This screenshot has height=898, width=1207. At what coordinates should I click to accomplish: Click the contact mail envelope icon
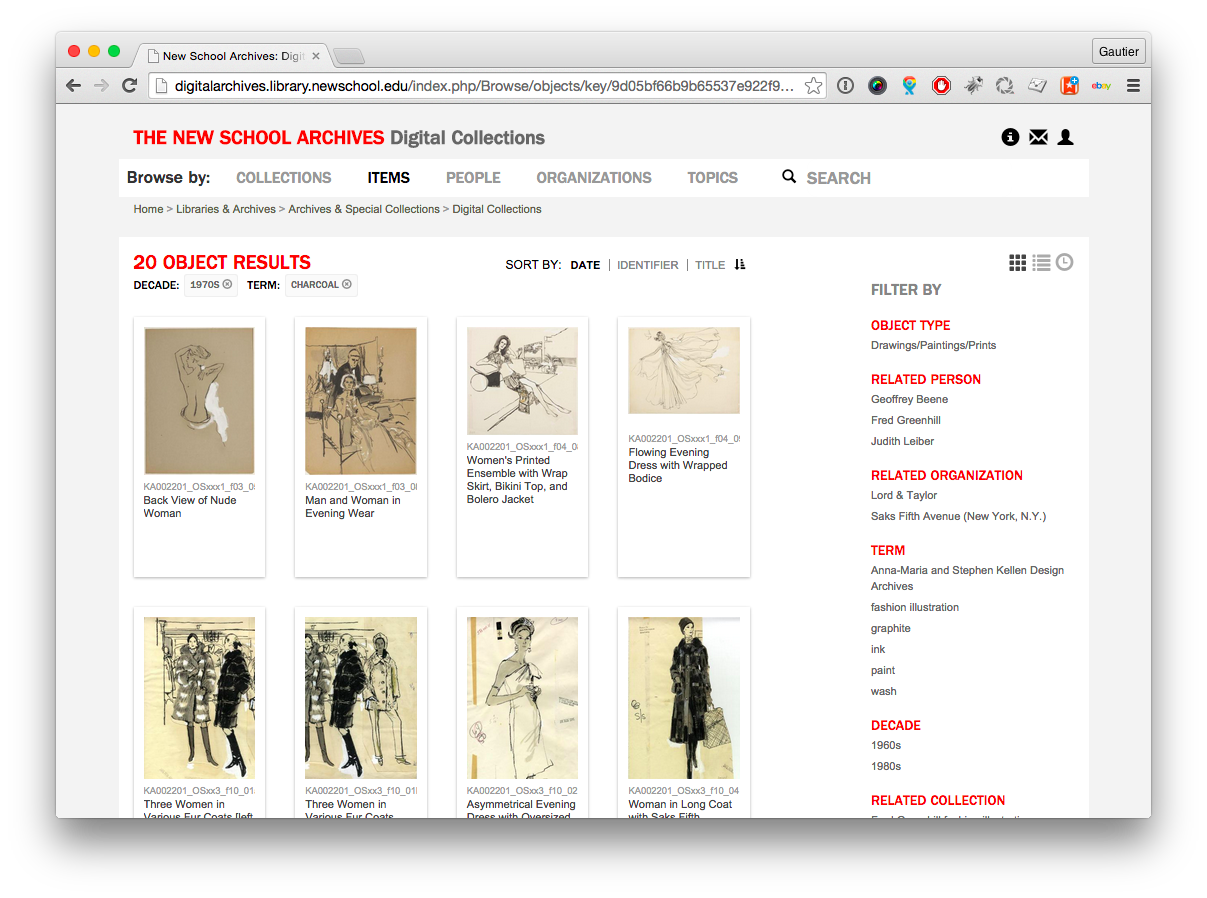coord(1038,137)
